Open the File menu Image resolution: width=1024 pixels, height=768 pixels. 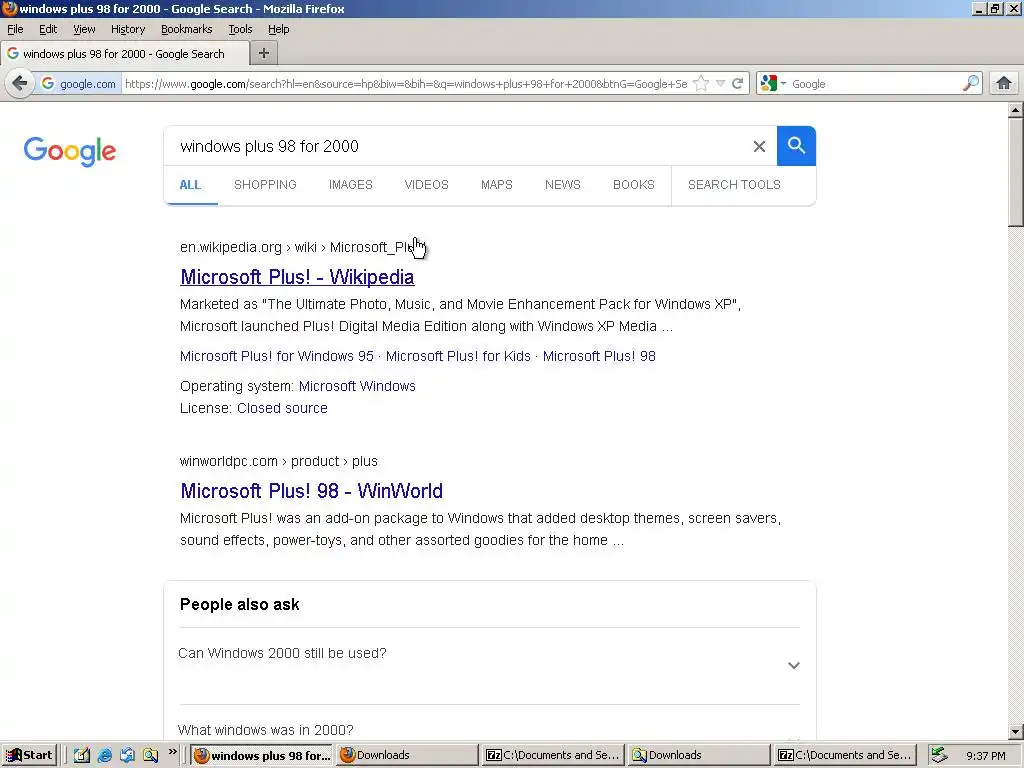[x=15, y=29]
